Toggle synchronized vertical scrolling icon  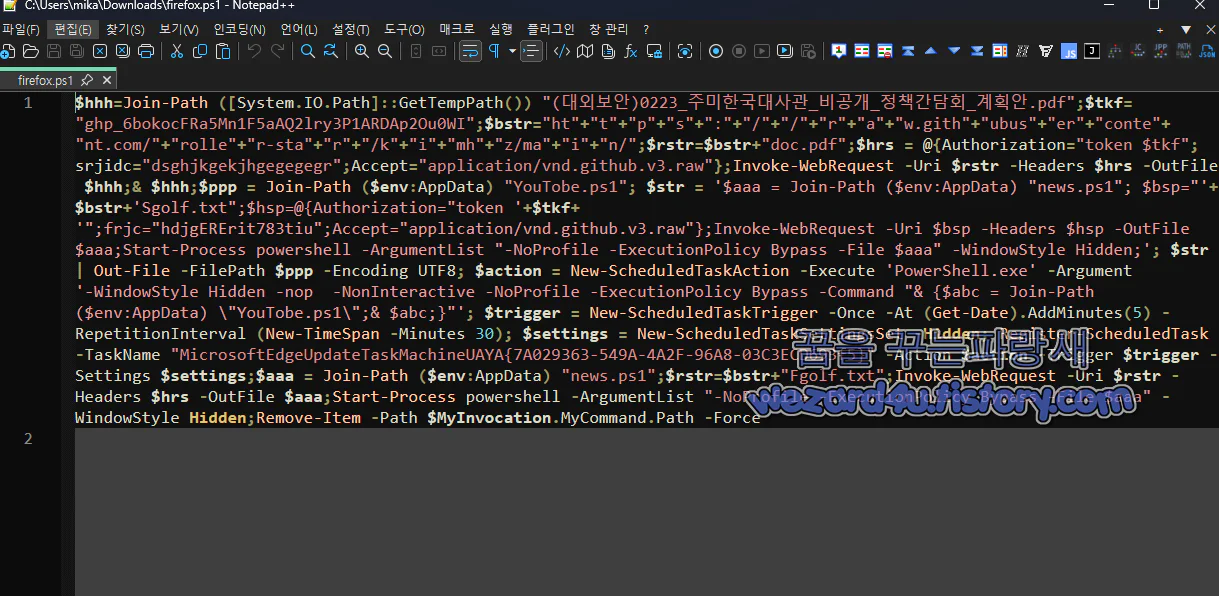[416, 51]
